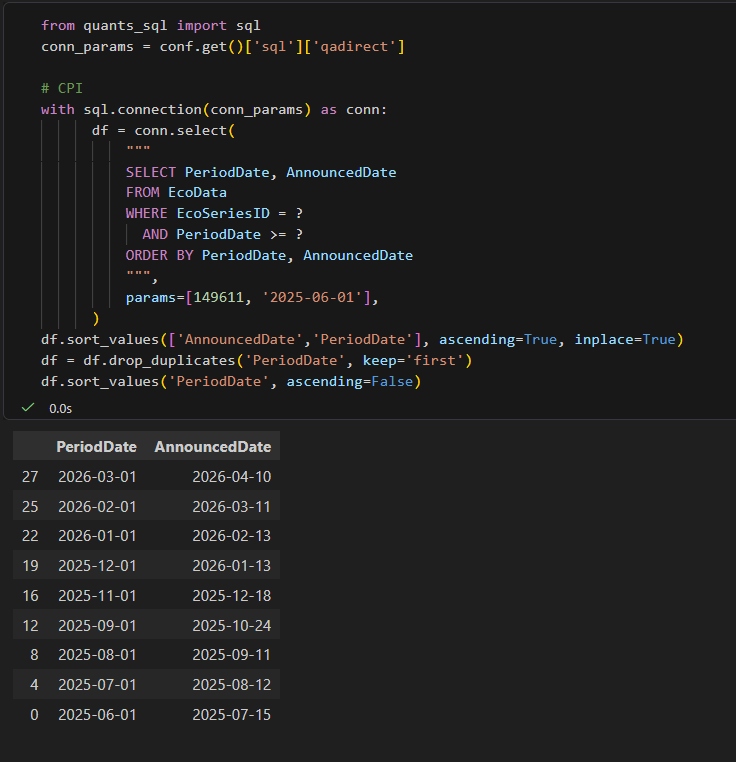
Task: Select PeriodDate cell 2025-07-01
Action: 97,684
